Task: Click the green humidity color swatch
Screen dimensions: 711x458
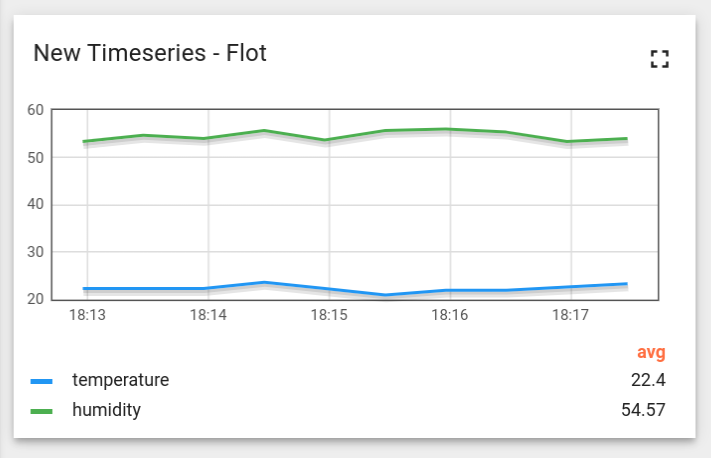Action: coord(42,411)
